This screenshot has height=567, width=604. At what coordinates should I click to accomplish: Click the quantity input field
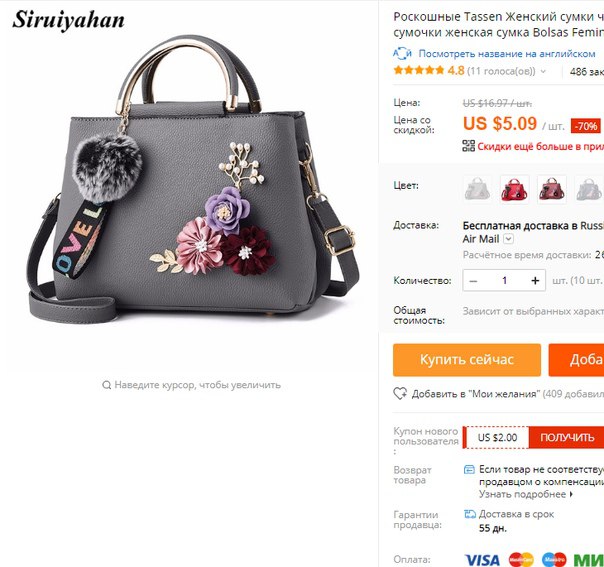pos(504,280)
